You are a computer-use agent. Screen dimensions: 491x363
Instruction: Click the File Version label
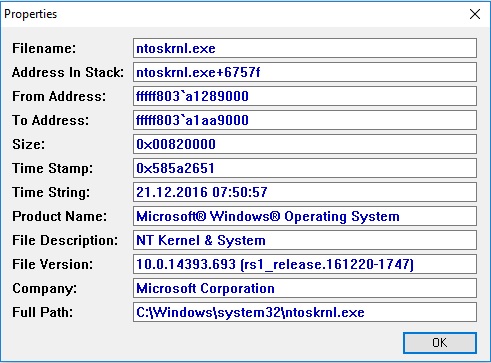click(x=52, y=264)
